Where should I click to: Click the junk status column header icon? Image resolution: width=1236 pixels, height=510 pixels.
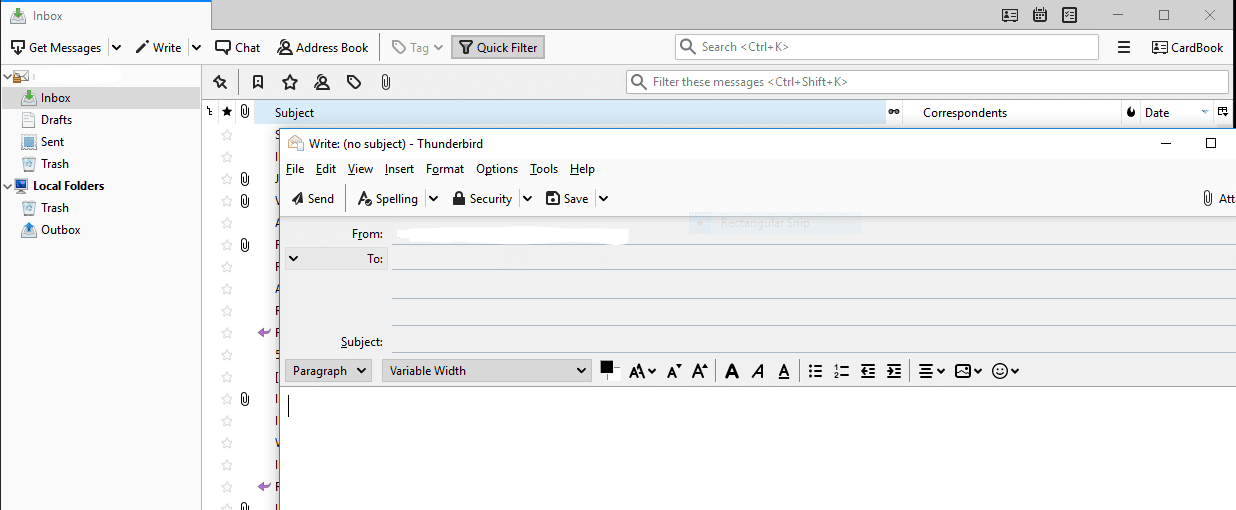[x=1131, y=113]
